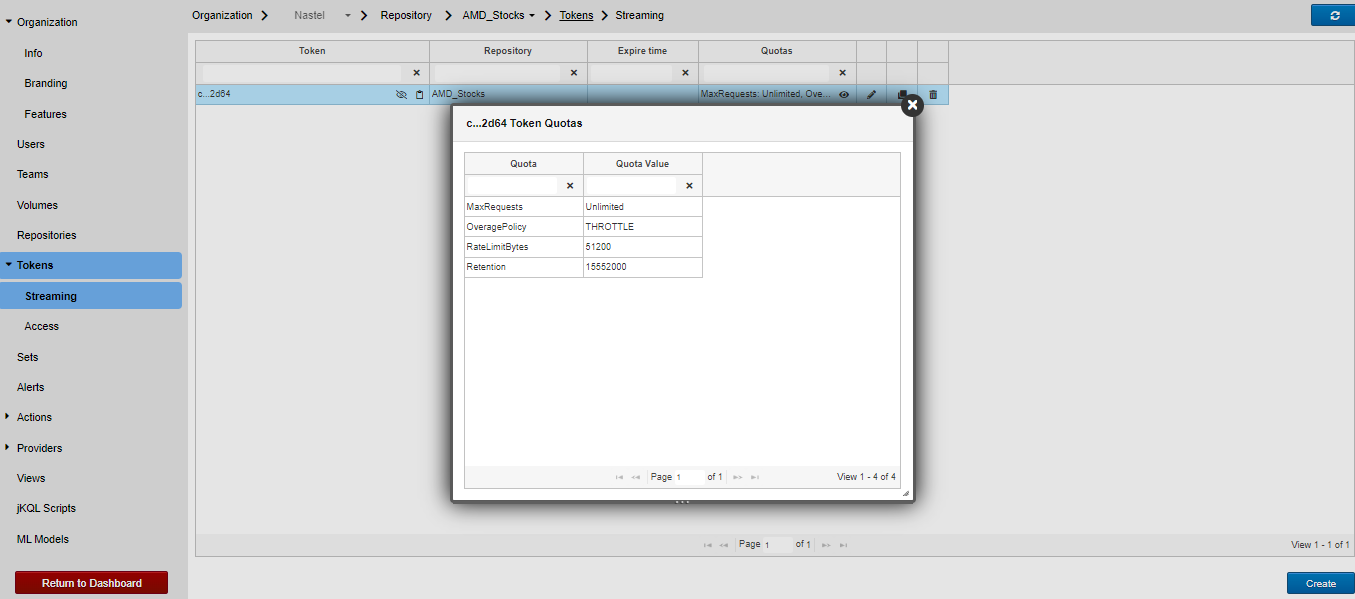Select Streaming tokens in sidebar

[x=91, y=296]
